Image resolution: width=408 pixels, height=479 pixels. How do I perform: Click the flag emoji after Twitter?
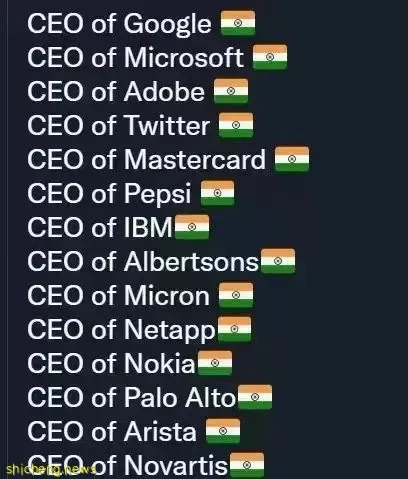[236, 125]
